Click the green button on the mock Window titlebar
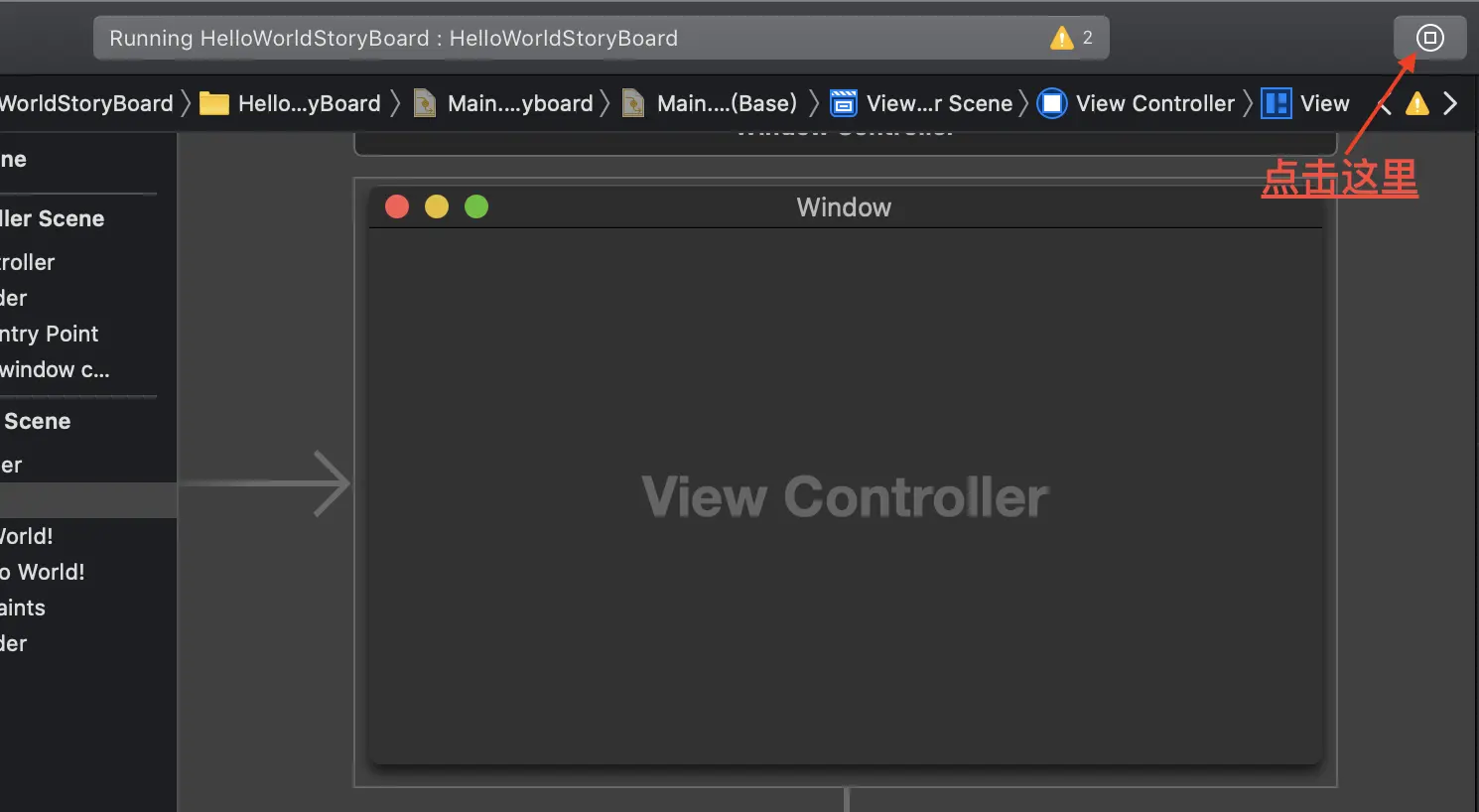1479x812 pixels. click(x=476, y=206)
